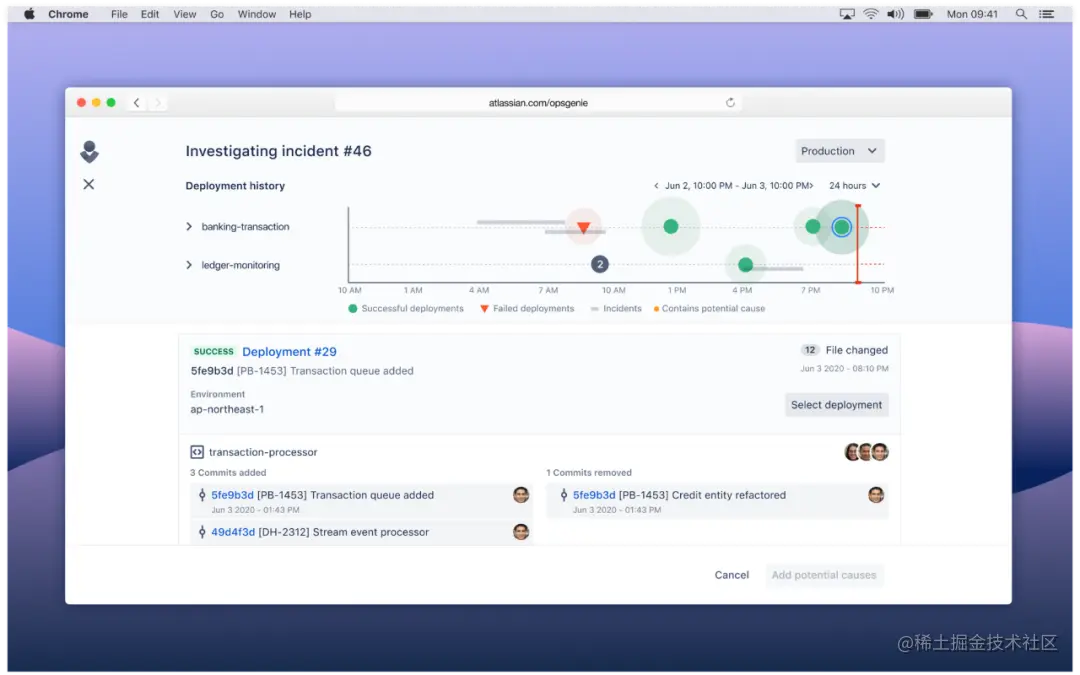
Task: Open the Edit menu
Action: [x=149, y=14]
